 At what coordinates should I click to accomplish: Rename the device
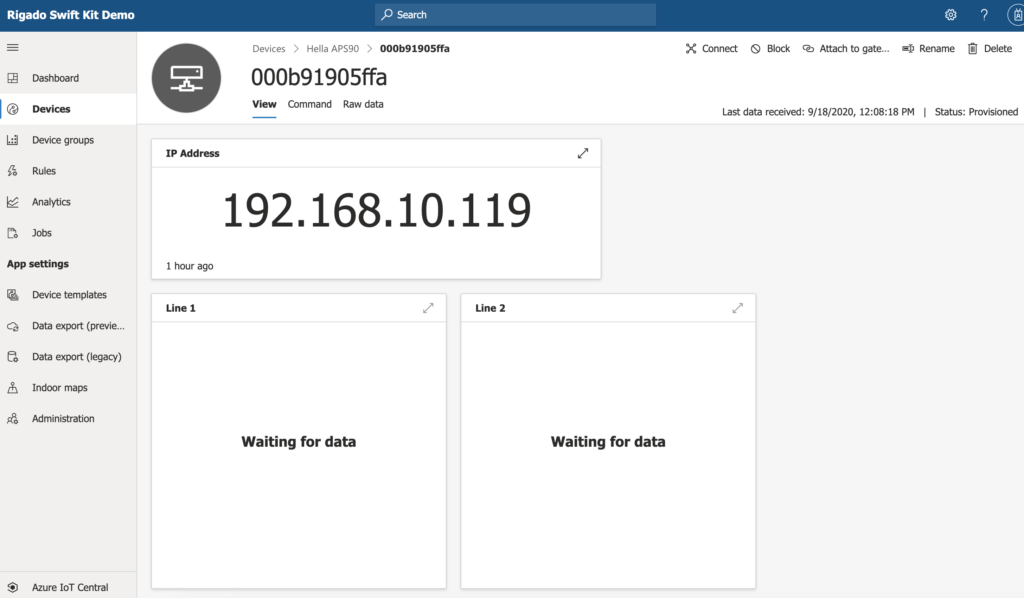pyautogui.click(x=928, y=48)
